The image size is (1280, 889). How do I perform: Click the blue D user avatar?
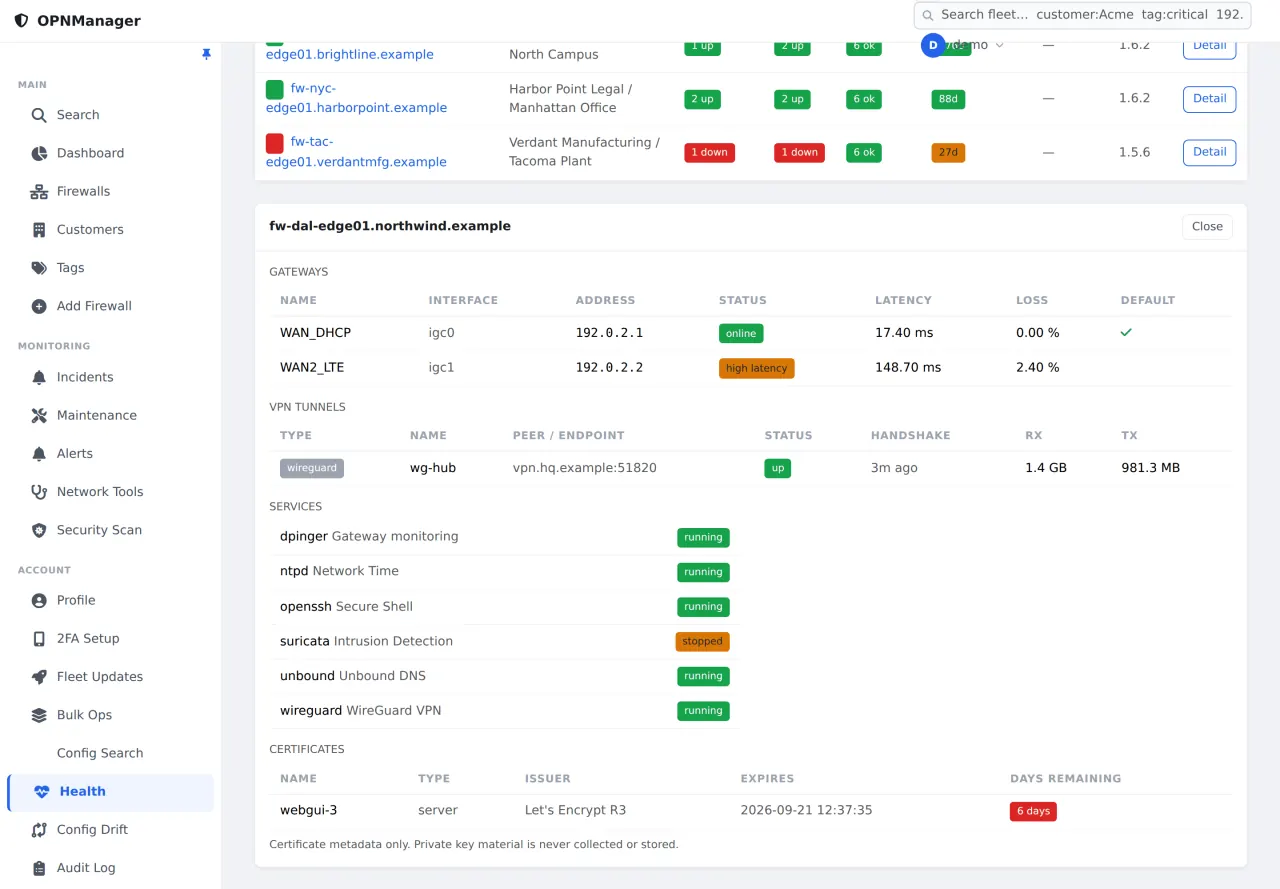click(933, 45)
